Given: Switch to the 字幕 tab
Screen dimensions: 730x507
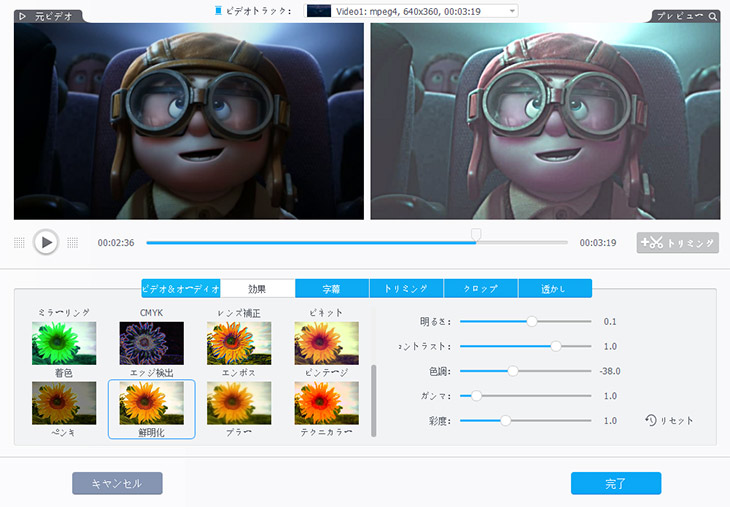Looking at the screenshot, I should (x=332, y=288).
